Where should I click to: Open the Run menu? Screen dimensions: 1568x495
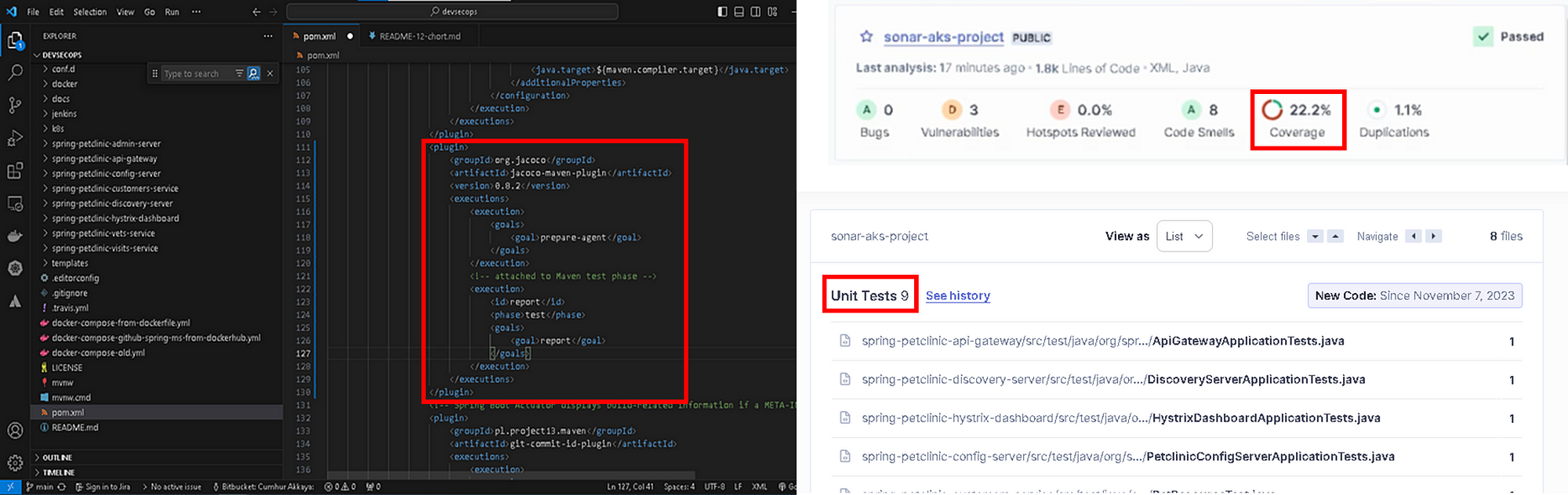tap(172, 12)
